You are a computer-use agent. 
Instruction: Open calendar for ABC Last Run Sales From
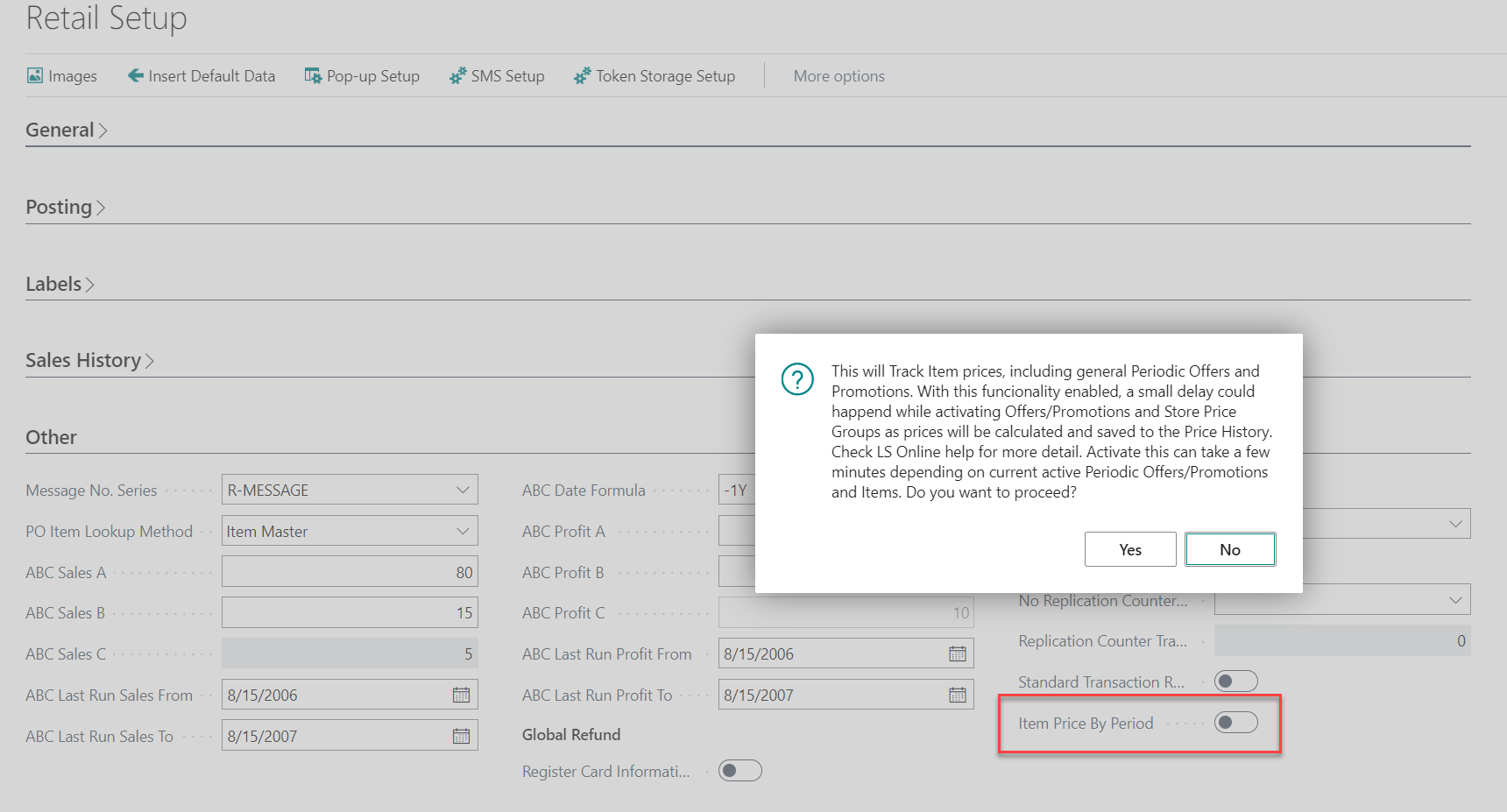(x=461, y=695)
